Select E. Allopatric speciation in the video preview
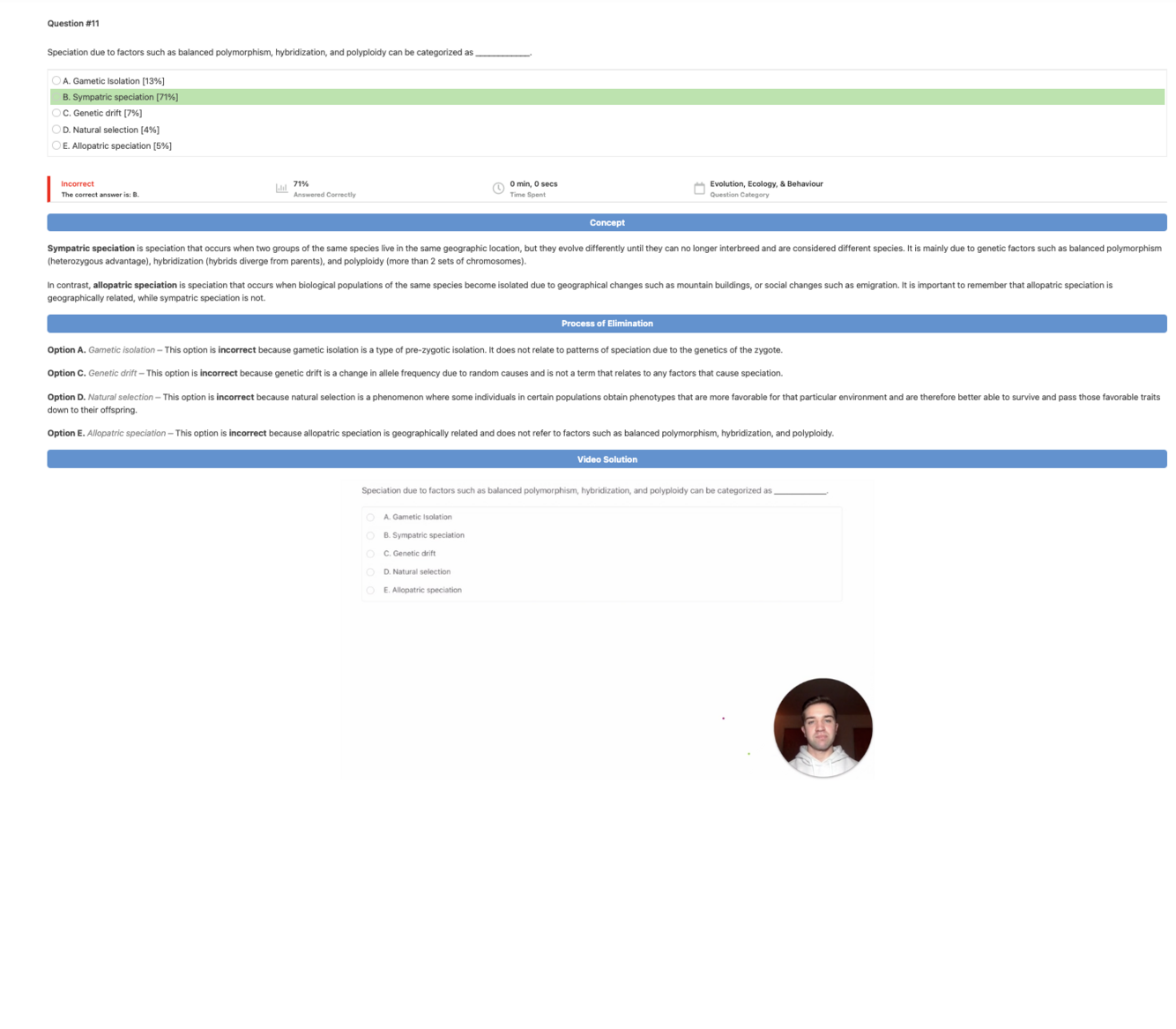This screenshot has width=1176, height=1029. click(x=370, y=590)
